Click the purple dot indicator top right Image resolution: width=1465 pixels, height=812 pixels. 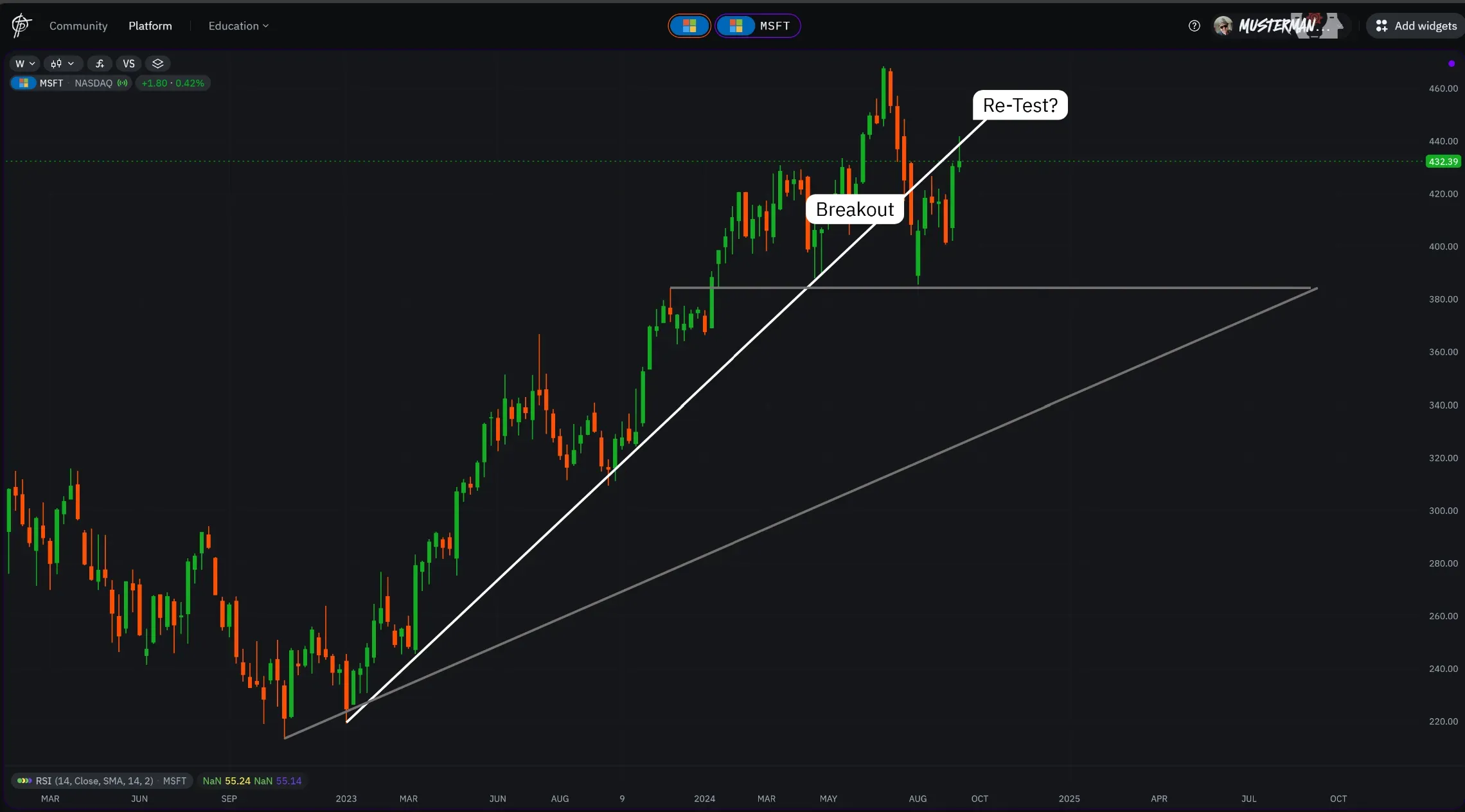pos(1452,64)
